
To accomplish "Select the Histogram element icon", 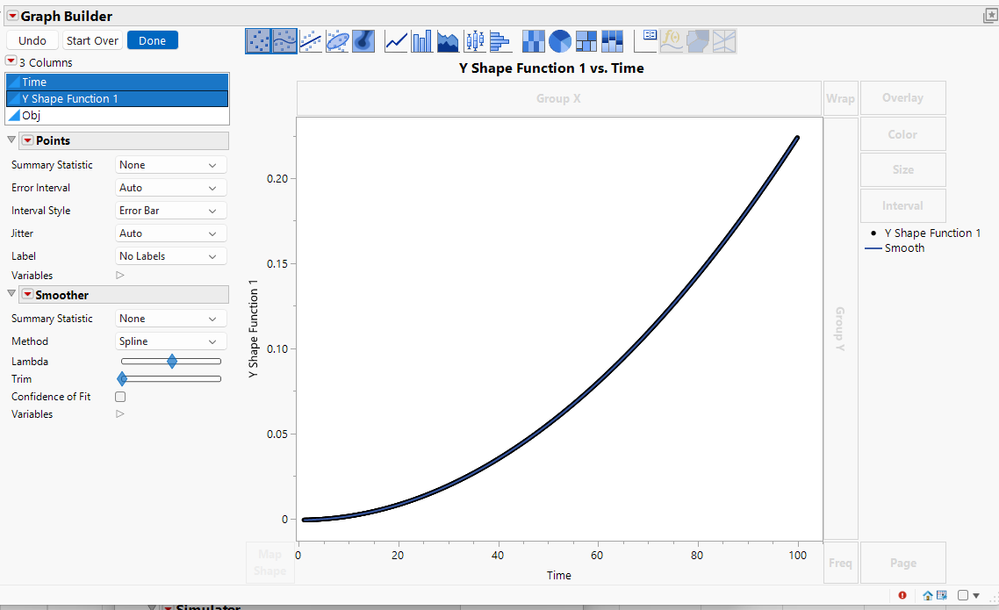I will [500, 41].
